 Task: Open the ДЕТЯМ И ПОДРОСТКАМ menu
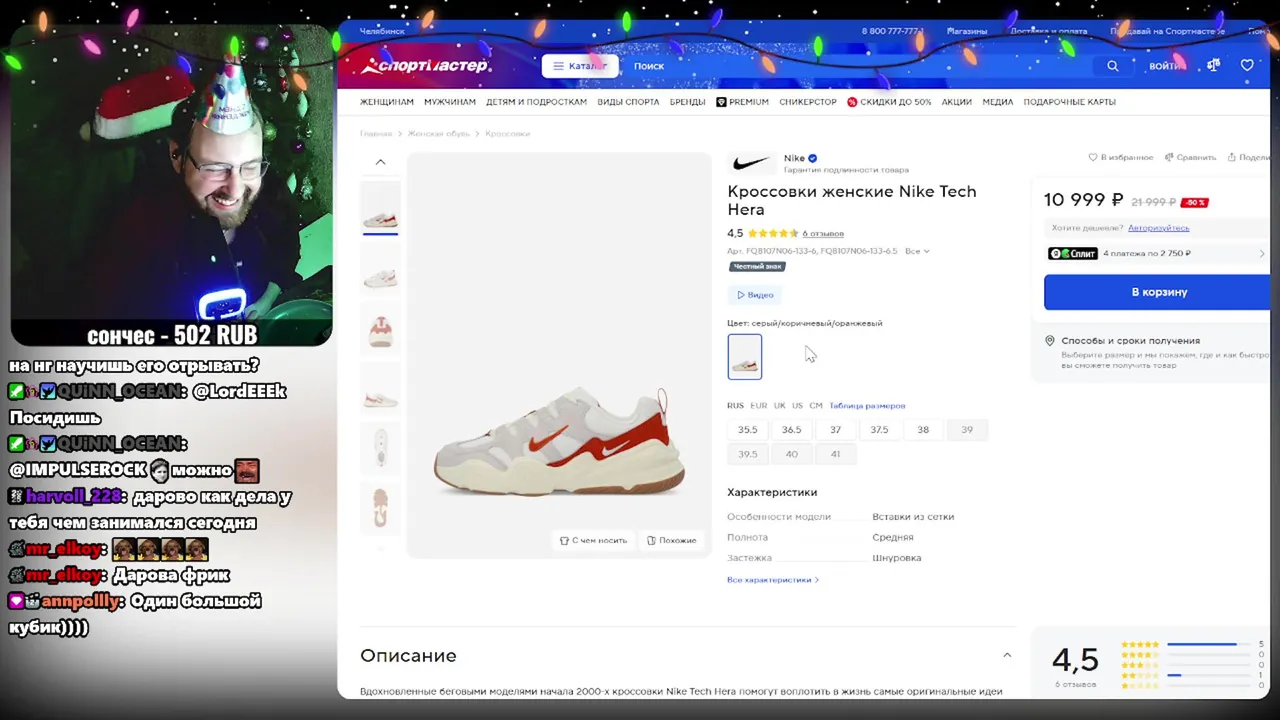click(536, 102)
